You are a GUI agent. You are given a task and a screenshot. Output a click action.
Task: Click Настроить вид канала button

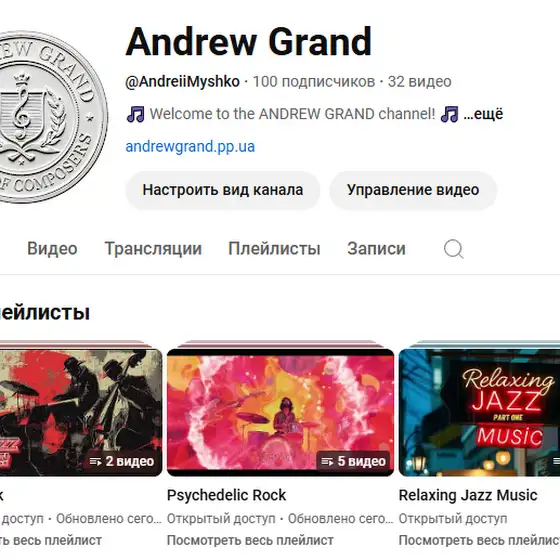[223, 190]
